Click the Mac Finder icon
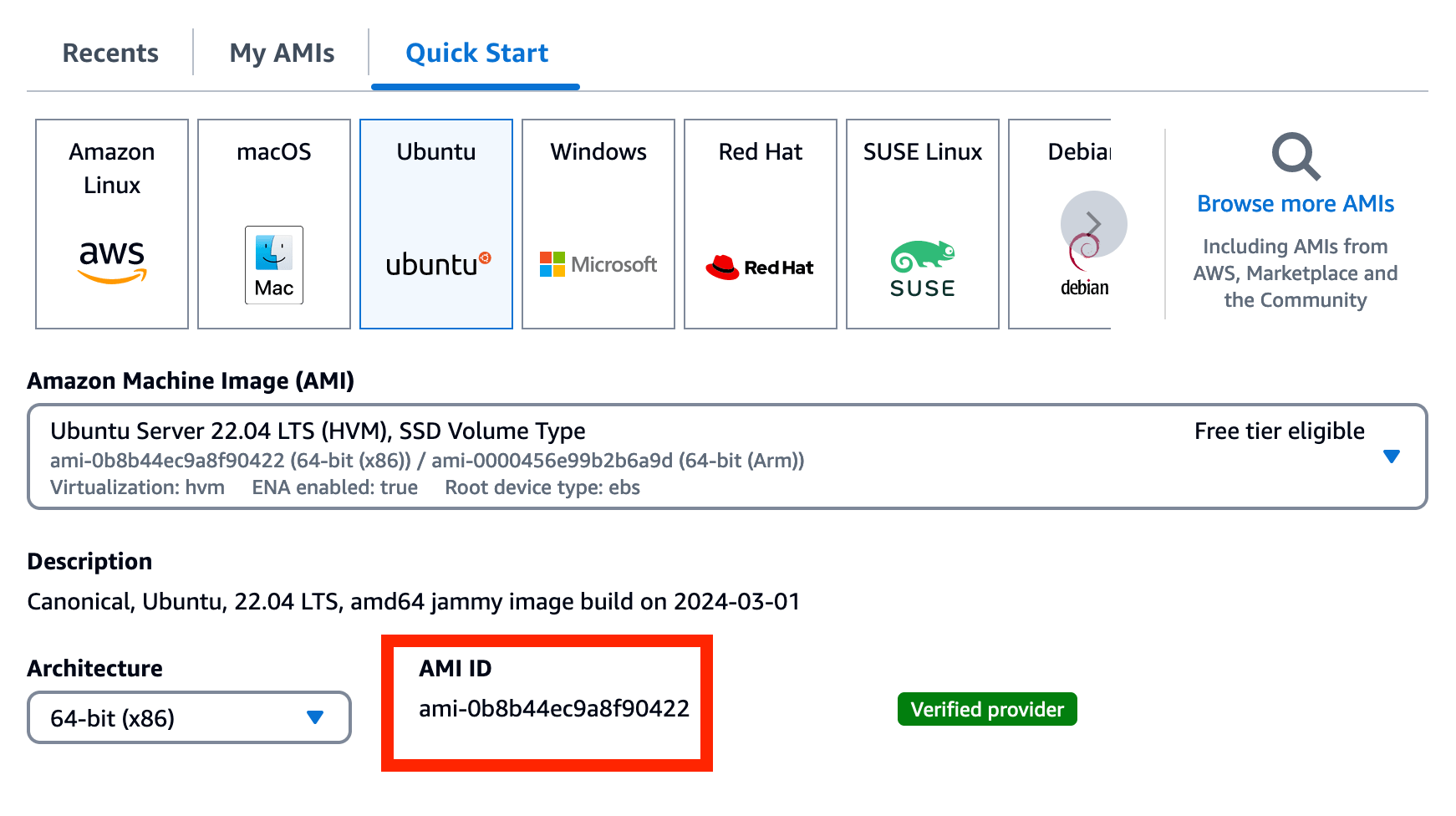The height and width of the screenshot is (816, 1456). pyautogui.click(x=274, y=265)
